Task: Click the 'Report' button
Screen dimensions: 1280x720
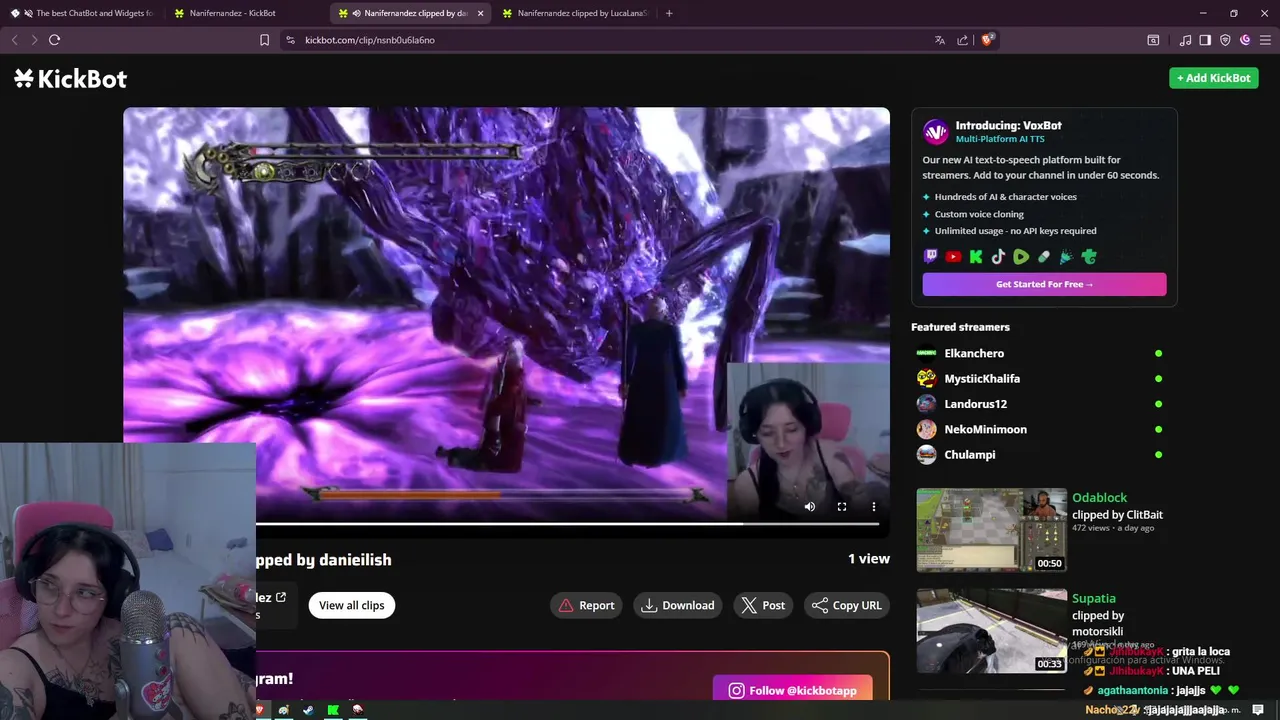Action: (586, 605)
